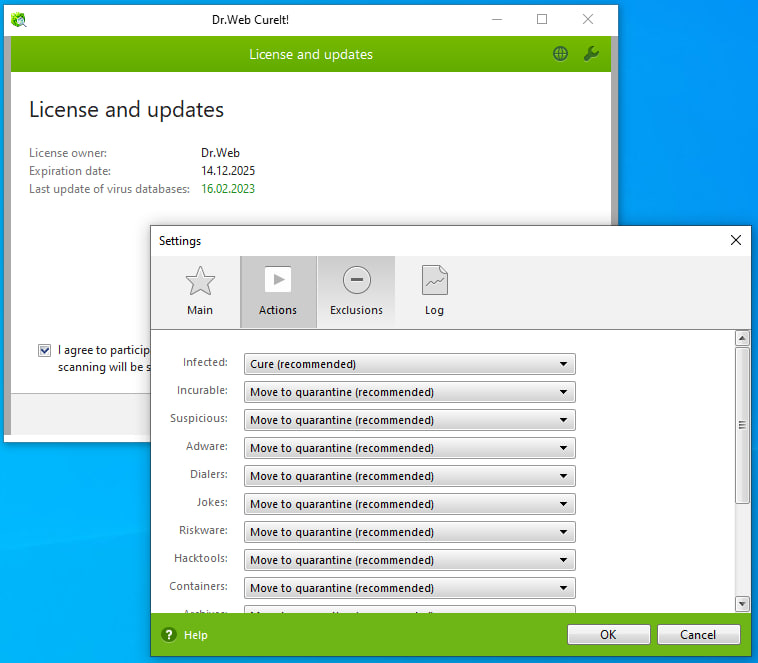Open the wrench settings icon
The width and height of the screenshot is (758, 663).
point(591,54)
